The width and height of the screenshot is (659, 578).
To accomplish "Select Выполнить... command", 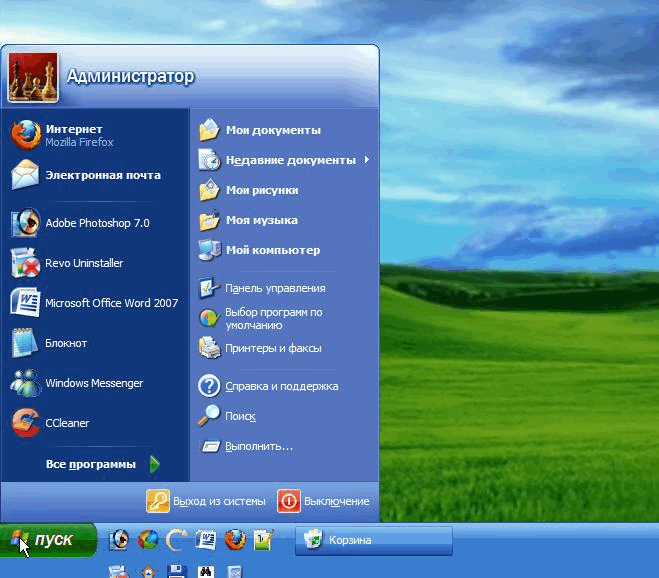I will coord(258,446).
